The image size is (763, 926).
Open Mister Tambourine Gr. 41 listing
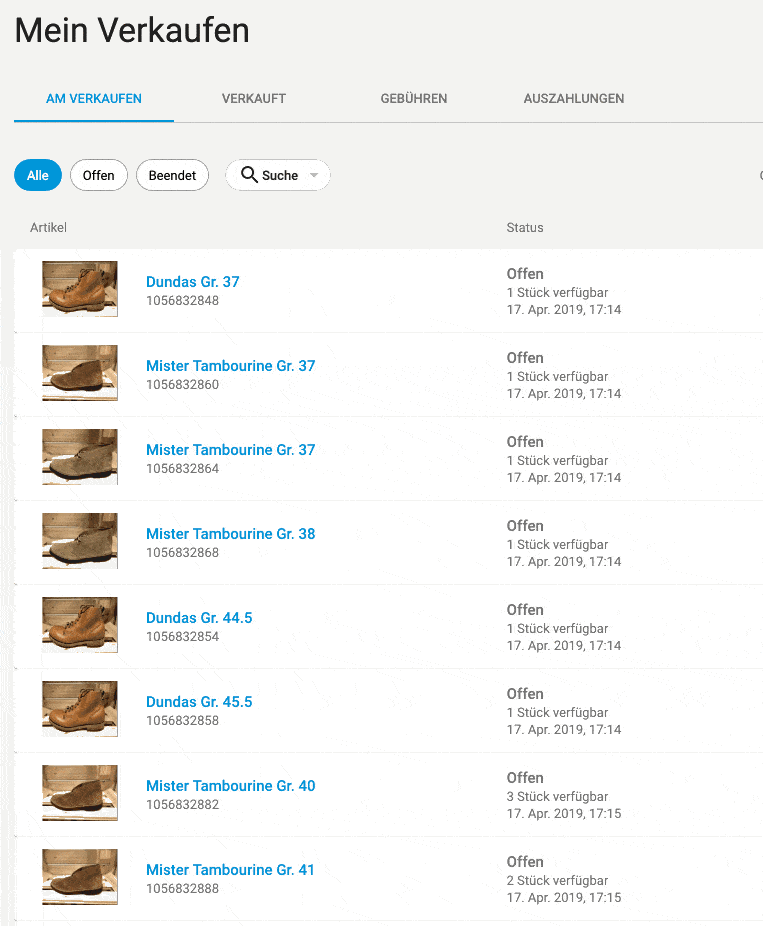click(x=230, y=870)
